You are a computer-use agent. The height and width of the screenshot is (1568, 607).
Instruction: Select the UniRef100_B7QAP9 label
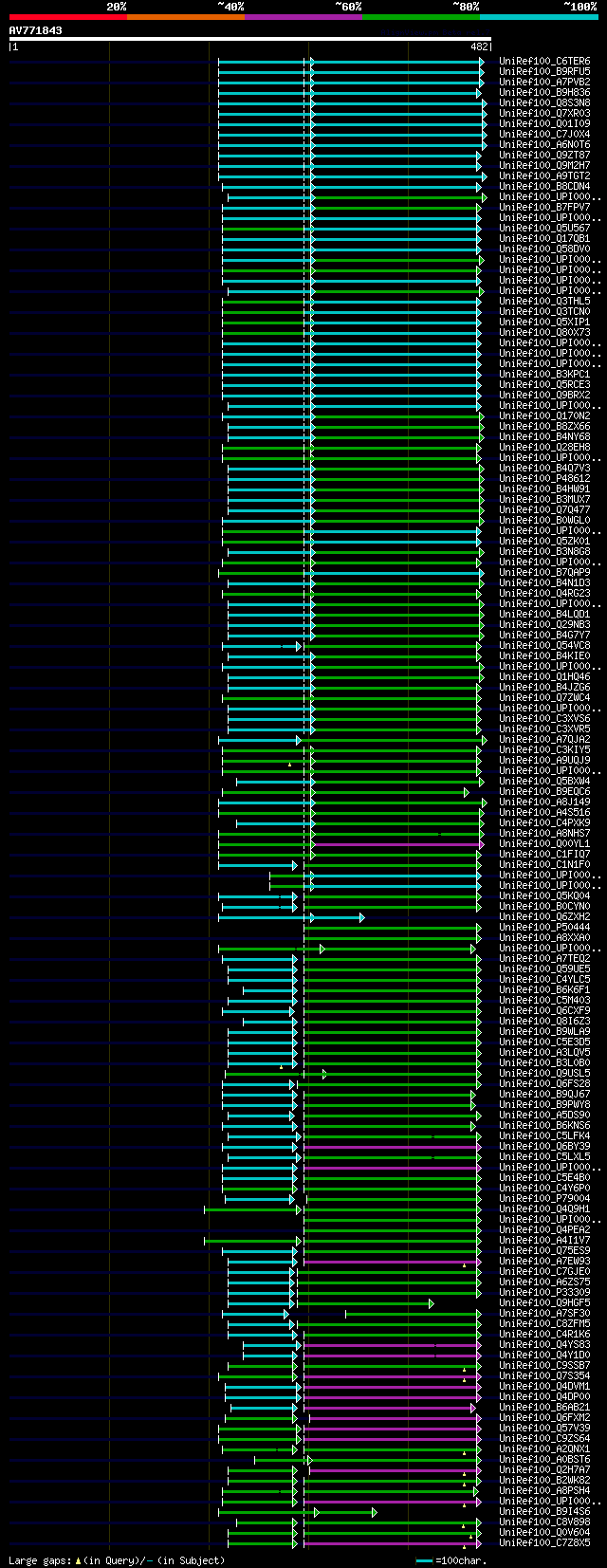pos(544,573)
